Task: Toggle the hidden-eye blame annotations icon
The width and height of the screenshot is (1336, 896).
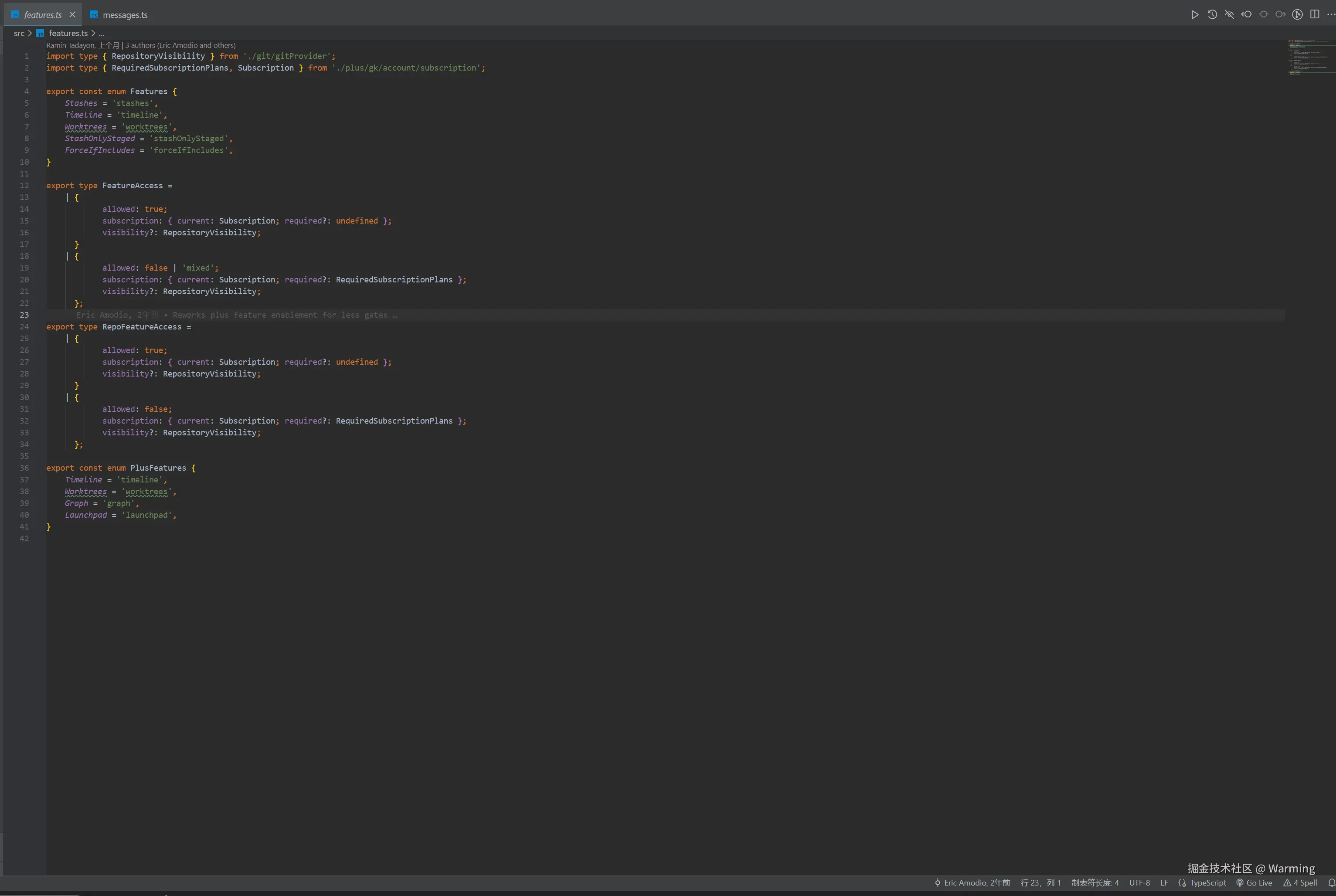Action: (x=1230, y=14)
